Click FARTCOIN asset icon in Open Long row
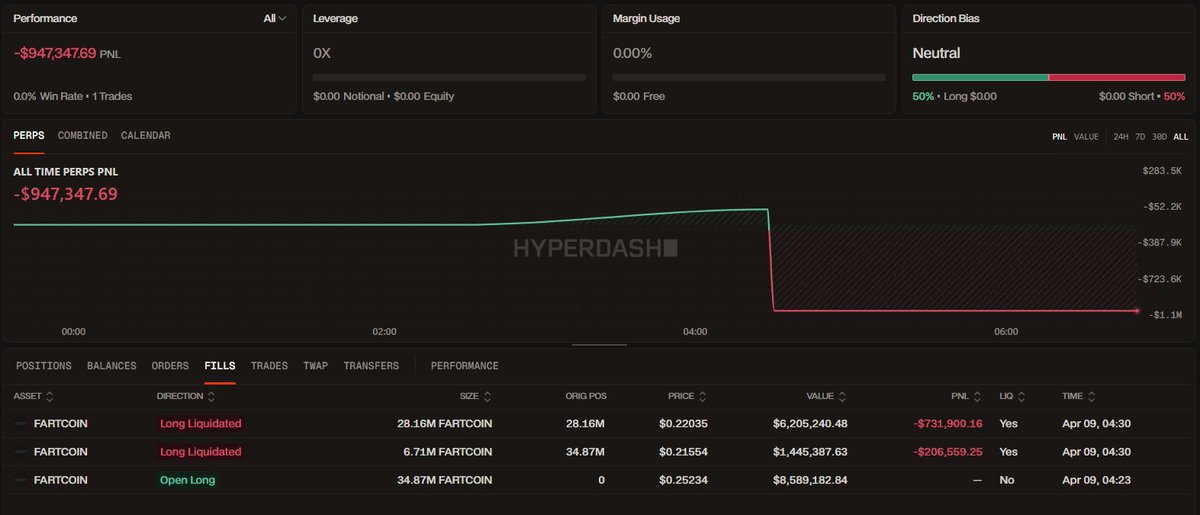Image resolution: width=1200 pixels, height=515 pixels. point(21,480)
